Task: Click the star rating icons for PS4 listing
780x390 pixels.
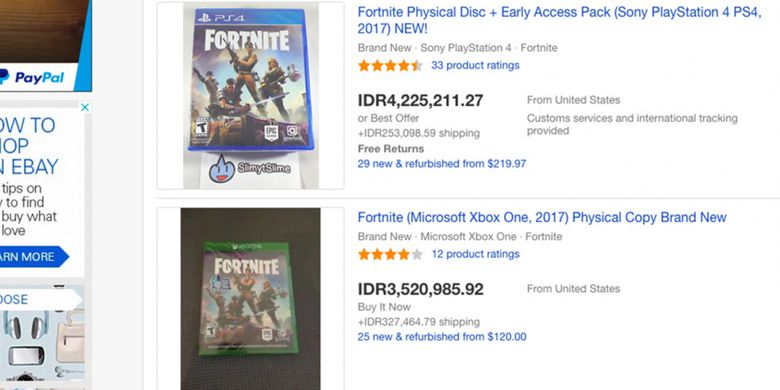Action: pos(390,65)
